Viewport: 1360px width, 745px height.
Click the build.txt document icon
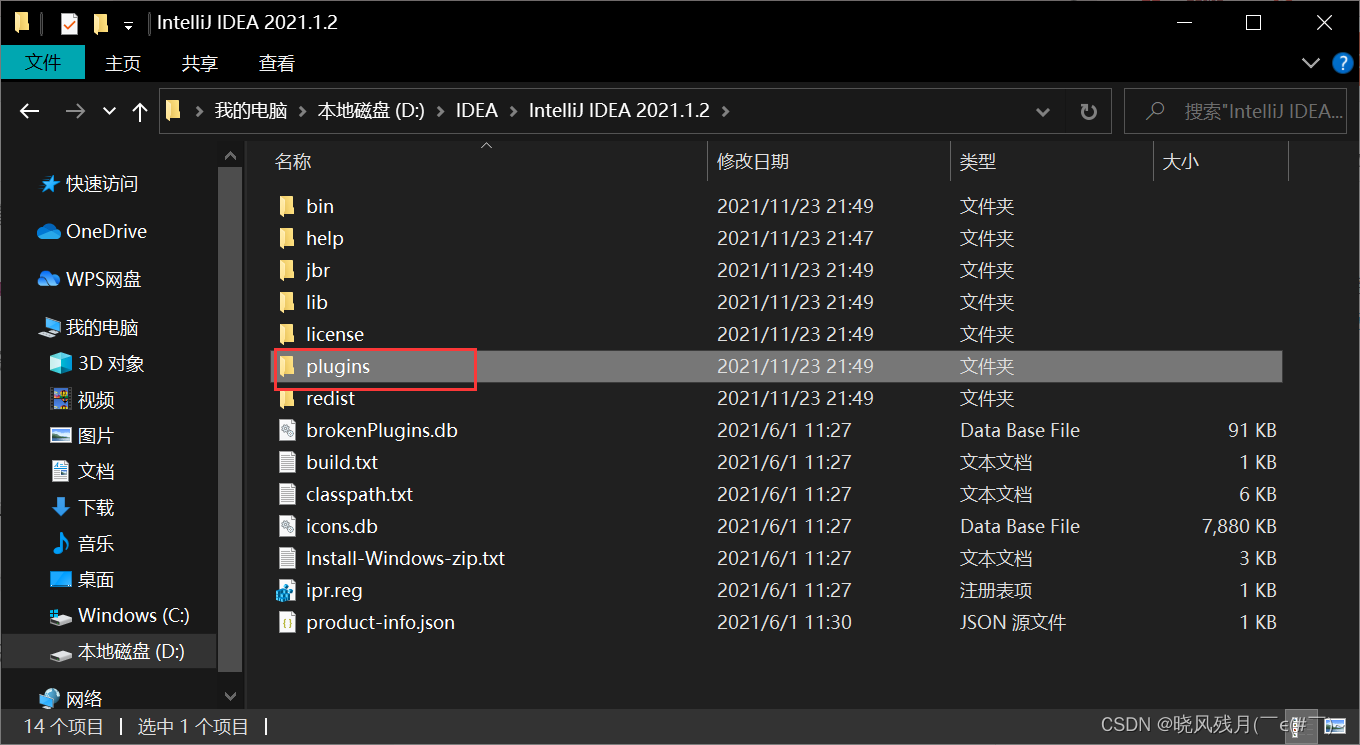[287, 462]
